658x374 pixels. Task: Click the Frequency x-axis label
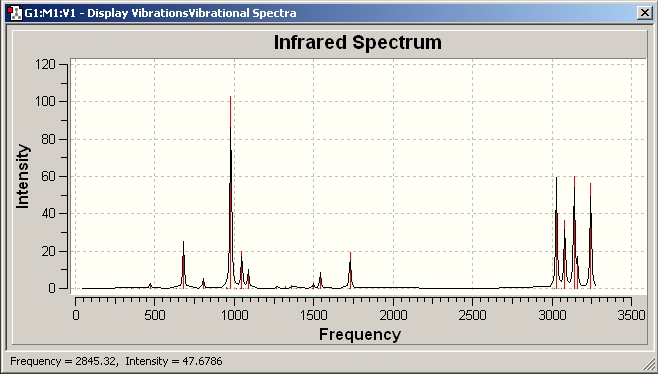tap(360, 335)
